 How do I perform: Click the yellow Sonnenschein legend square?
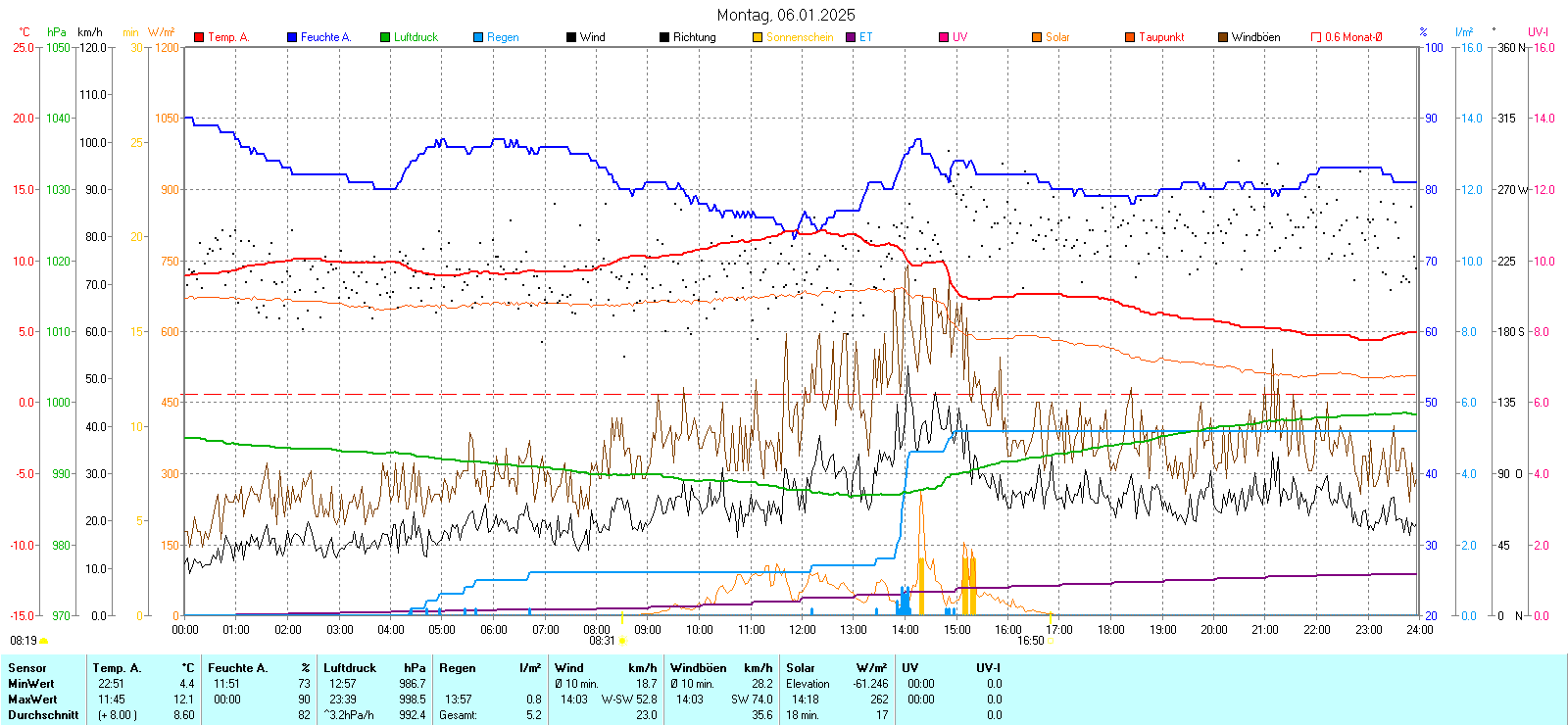[x=758, y=37]
